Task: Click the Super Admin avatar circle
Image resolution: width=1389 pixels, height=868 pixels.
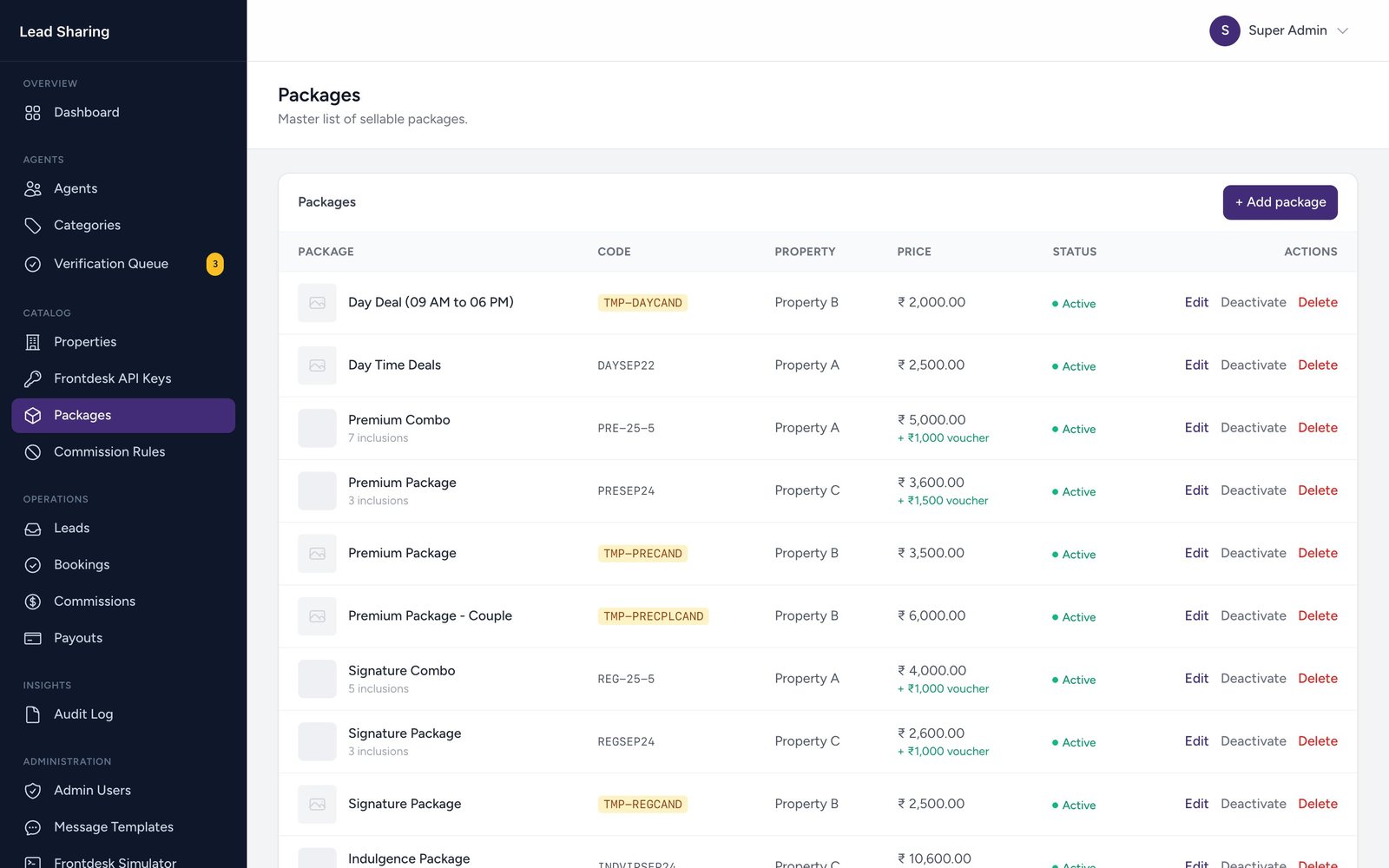Action: pos(1224,30)
